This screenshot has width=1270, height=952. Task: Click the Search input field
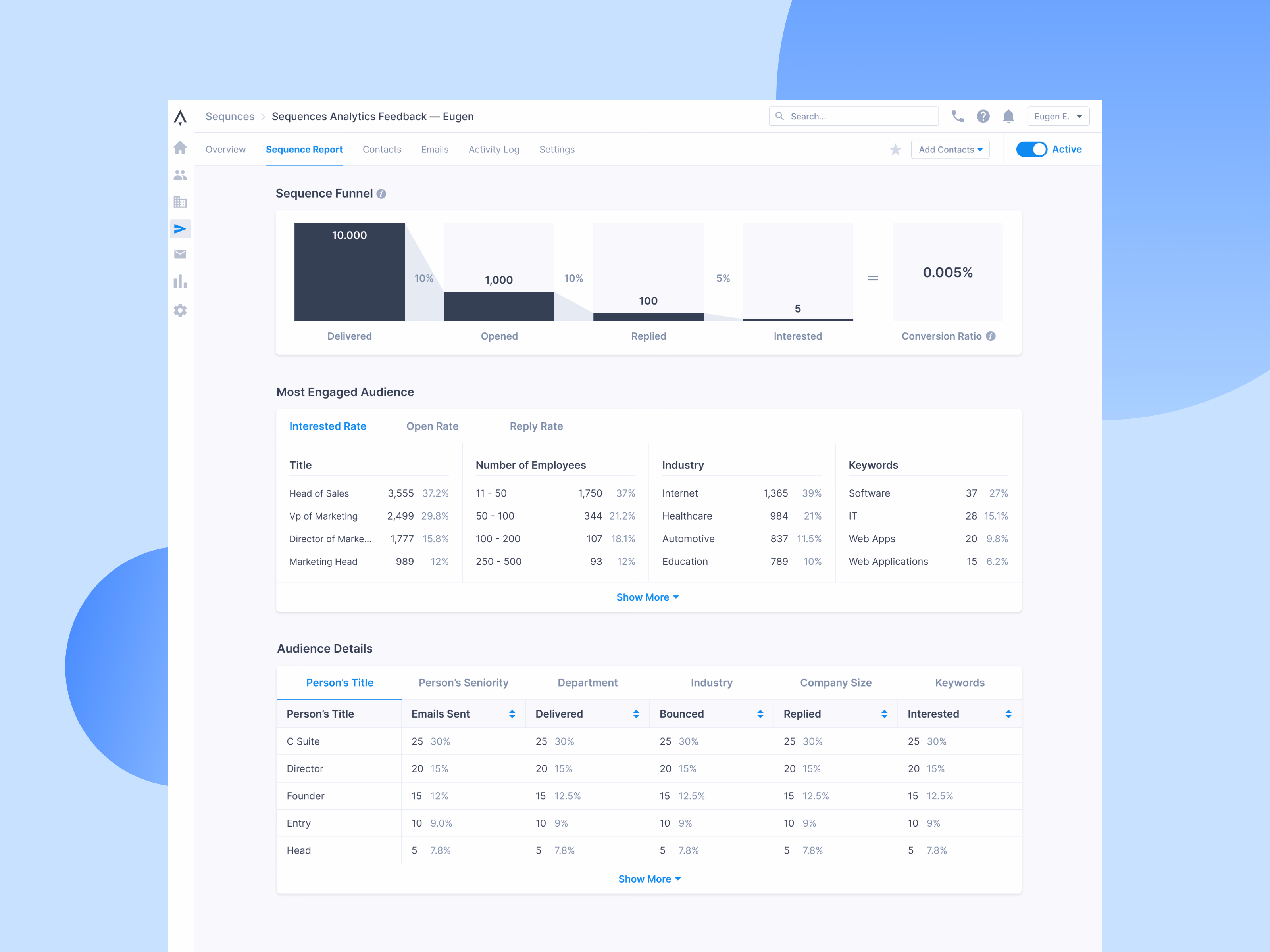(x=854, y=117)
